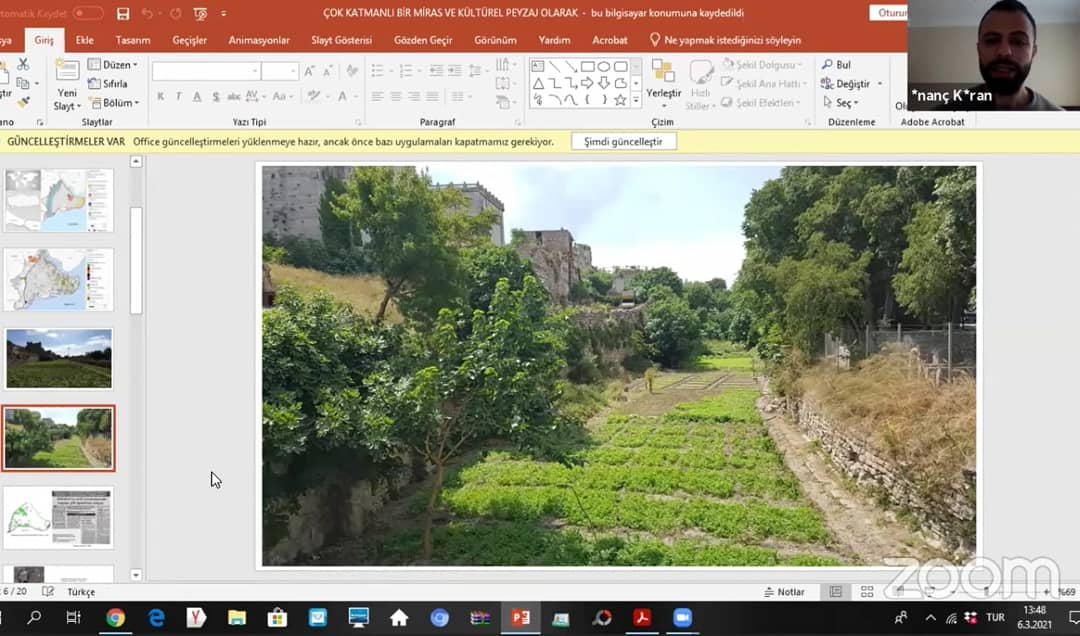Switch to slide sorter view in status bar
This screenshot has width=1080, height=636.
coord(867,592)
